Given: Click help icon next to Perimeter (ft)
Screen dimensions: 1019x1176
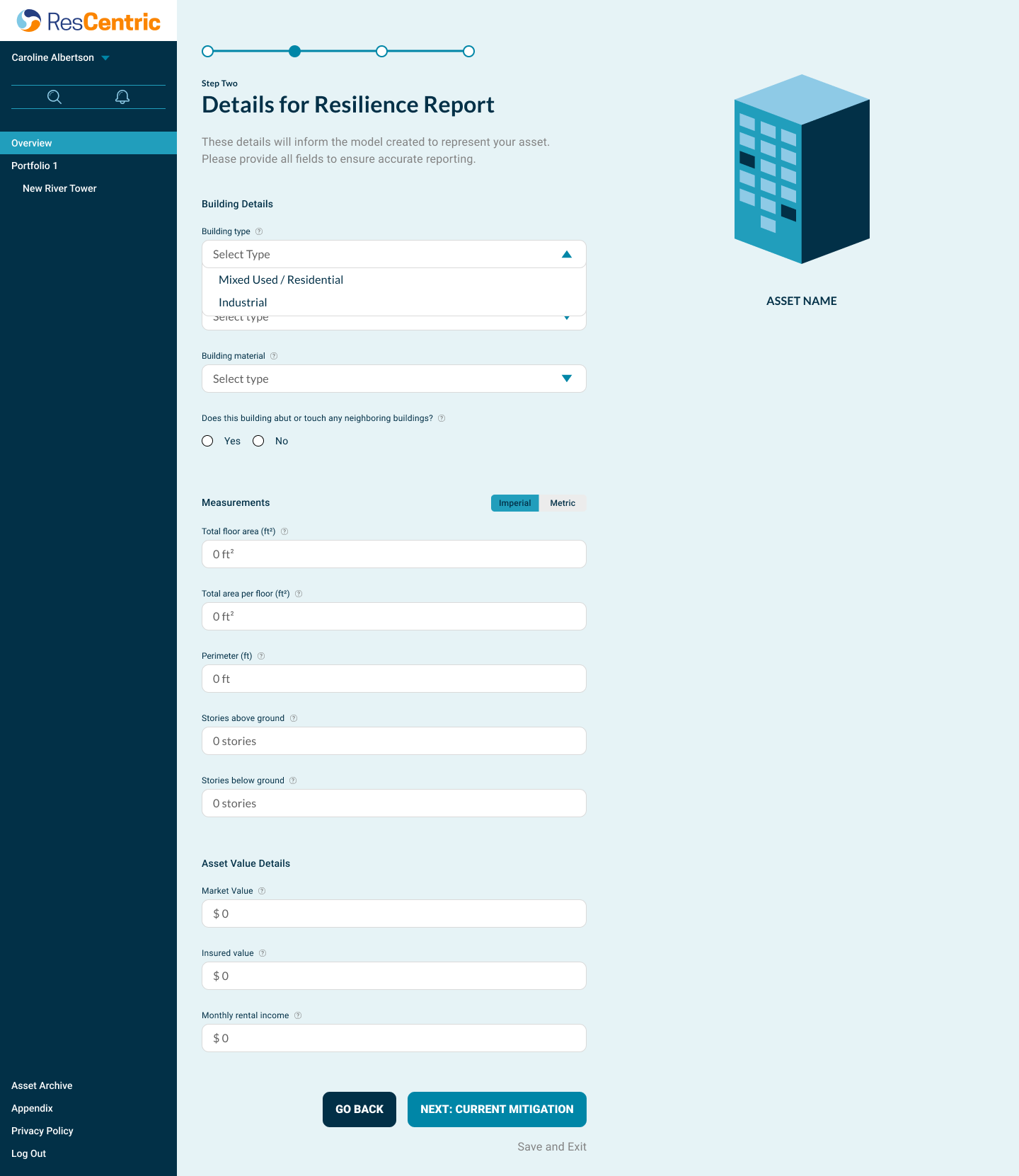Looking at the screenshot, I should [261, 656].
